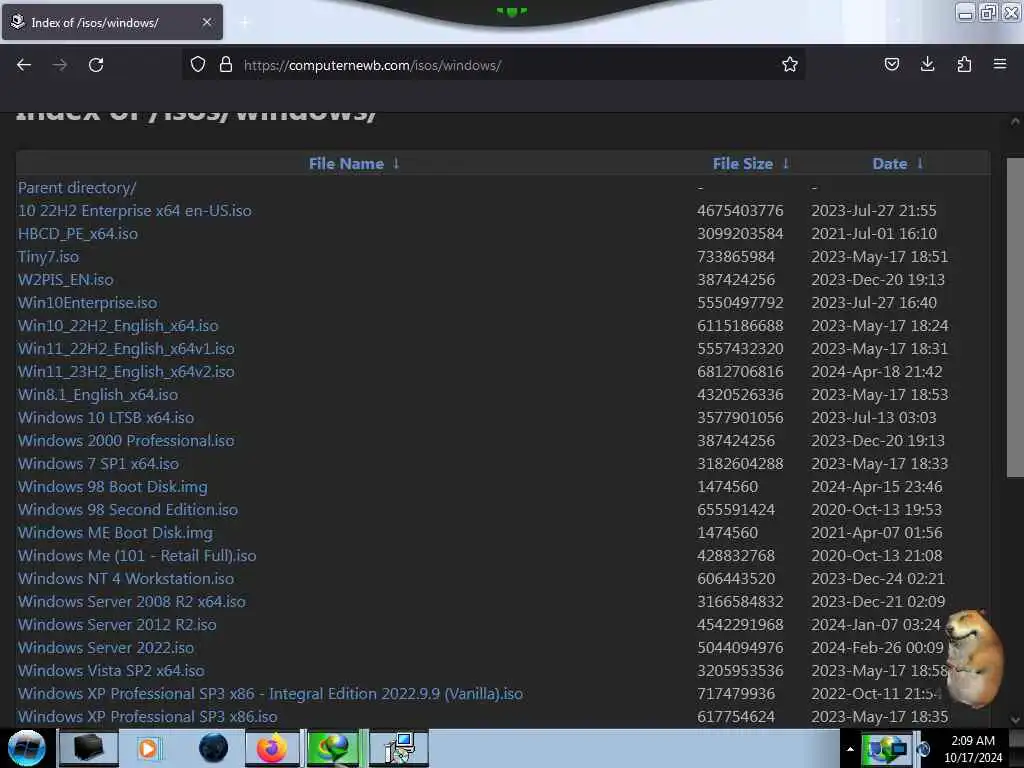Click the vertical page scrollbar thumb
The width and height of the screenshot is (1024, 768).
pos(1015,317)
